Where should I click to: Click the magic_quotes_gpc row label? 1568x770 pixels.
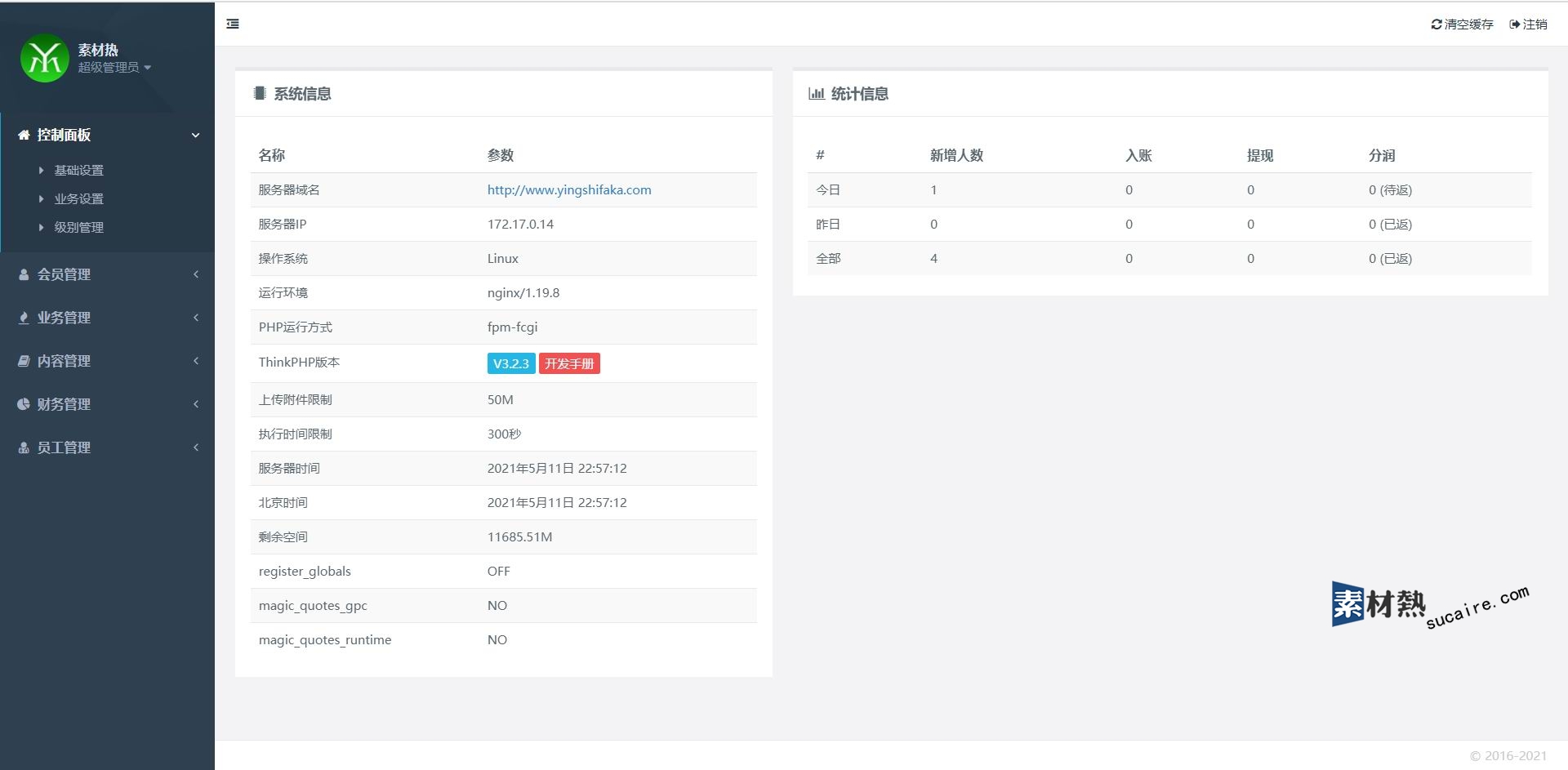313,605
